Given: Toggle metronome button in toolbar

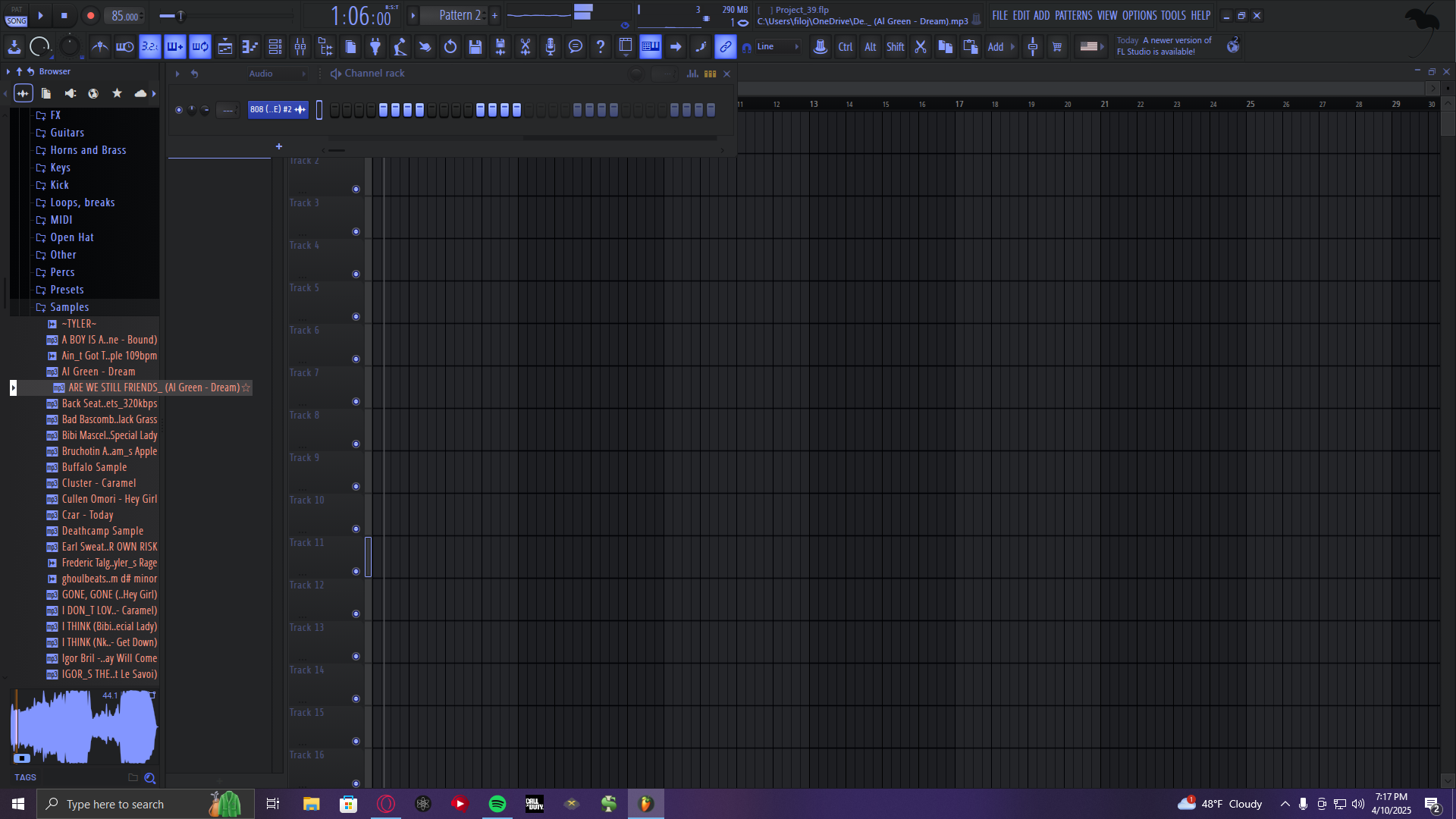Looking at the screenshot, I should pos(99,47).
